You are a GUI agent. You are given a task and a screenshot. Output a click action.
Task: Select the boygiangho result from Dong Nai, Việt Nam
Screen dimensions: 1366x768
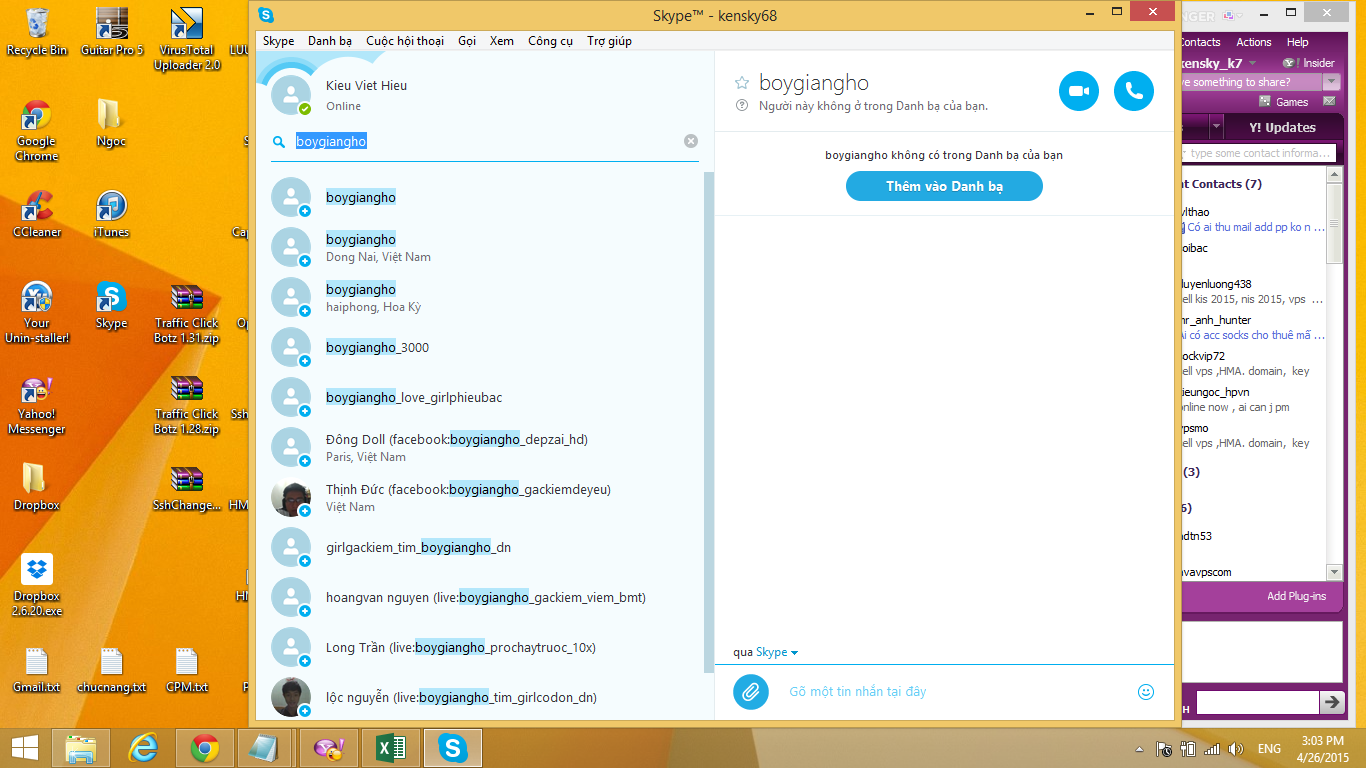point(485,247)
